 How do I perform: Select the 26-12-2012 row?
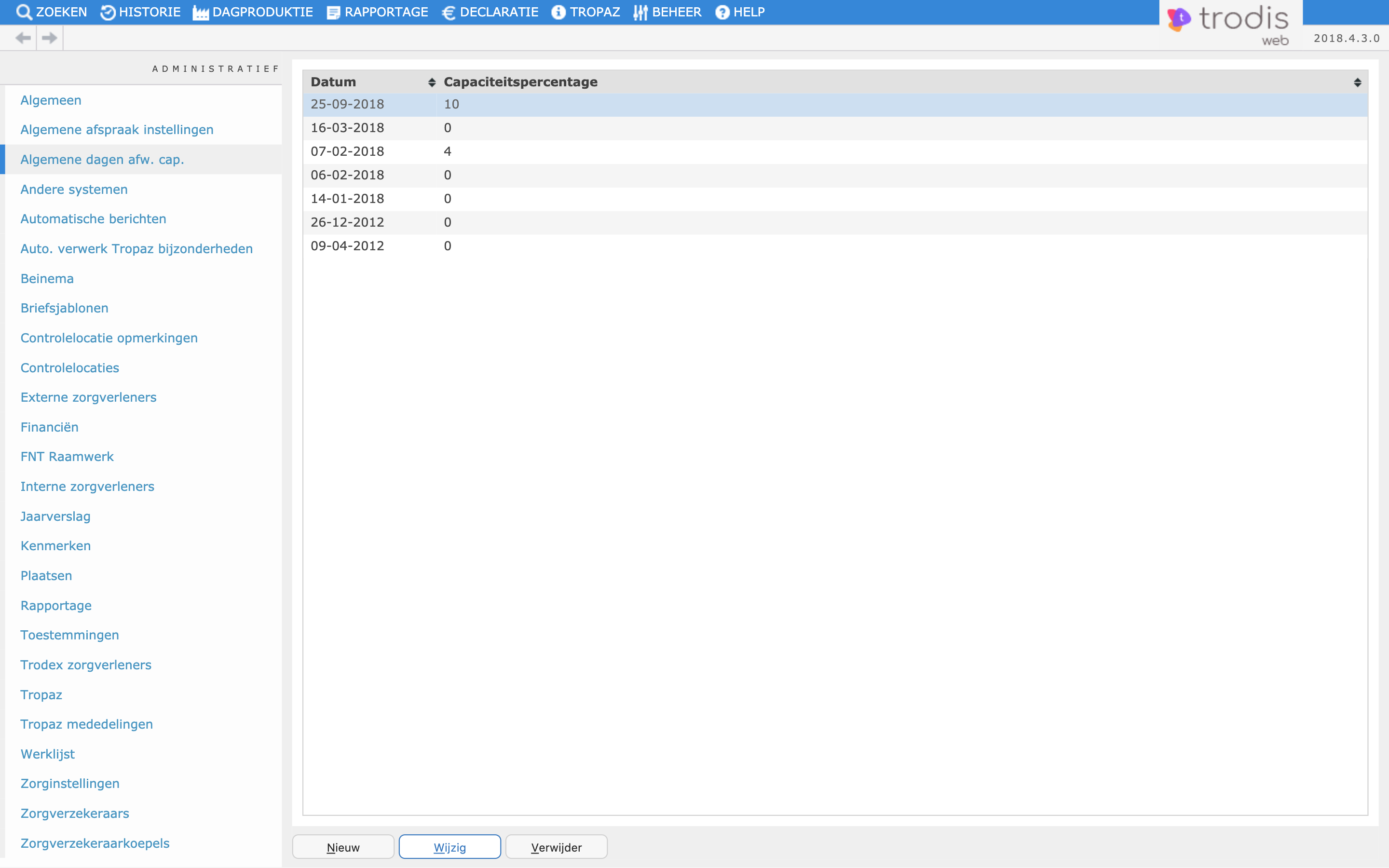click(835, 222)
